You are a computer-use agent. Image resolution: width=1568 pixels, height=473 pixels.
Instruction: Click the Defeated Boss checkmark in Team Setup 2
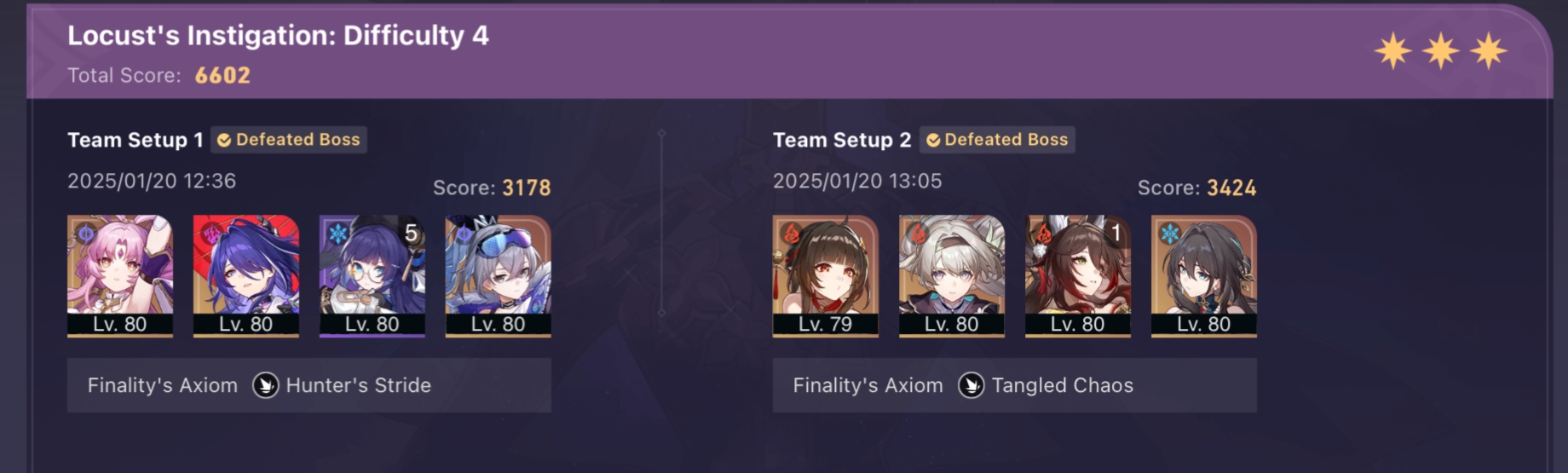click(x=933, y=140)
